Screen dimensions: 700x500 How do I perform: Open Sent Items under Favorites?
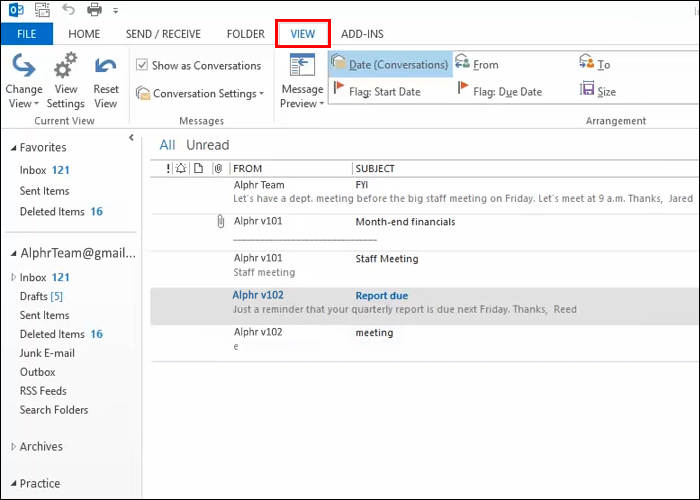click(45, 191)
